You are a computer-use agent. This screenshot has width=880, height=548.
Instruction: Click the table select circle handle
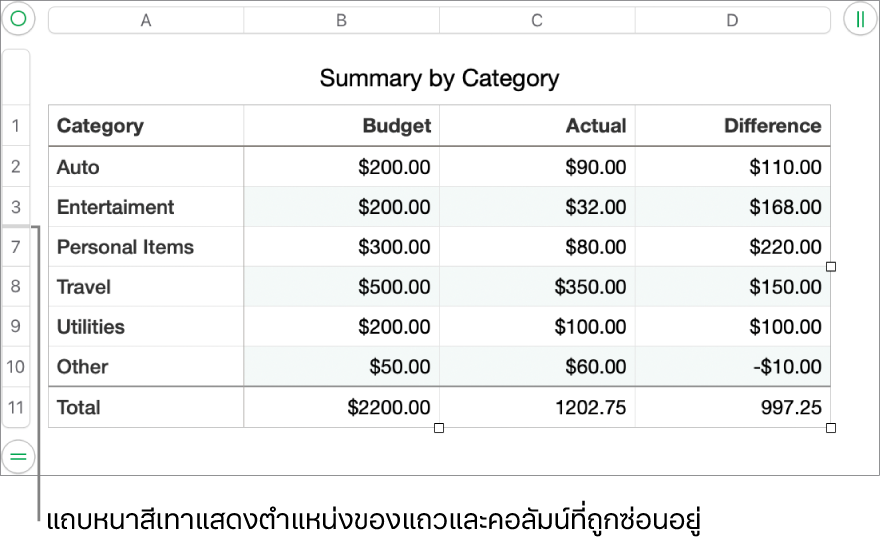point(18,19)
